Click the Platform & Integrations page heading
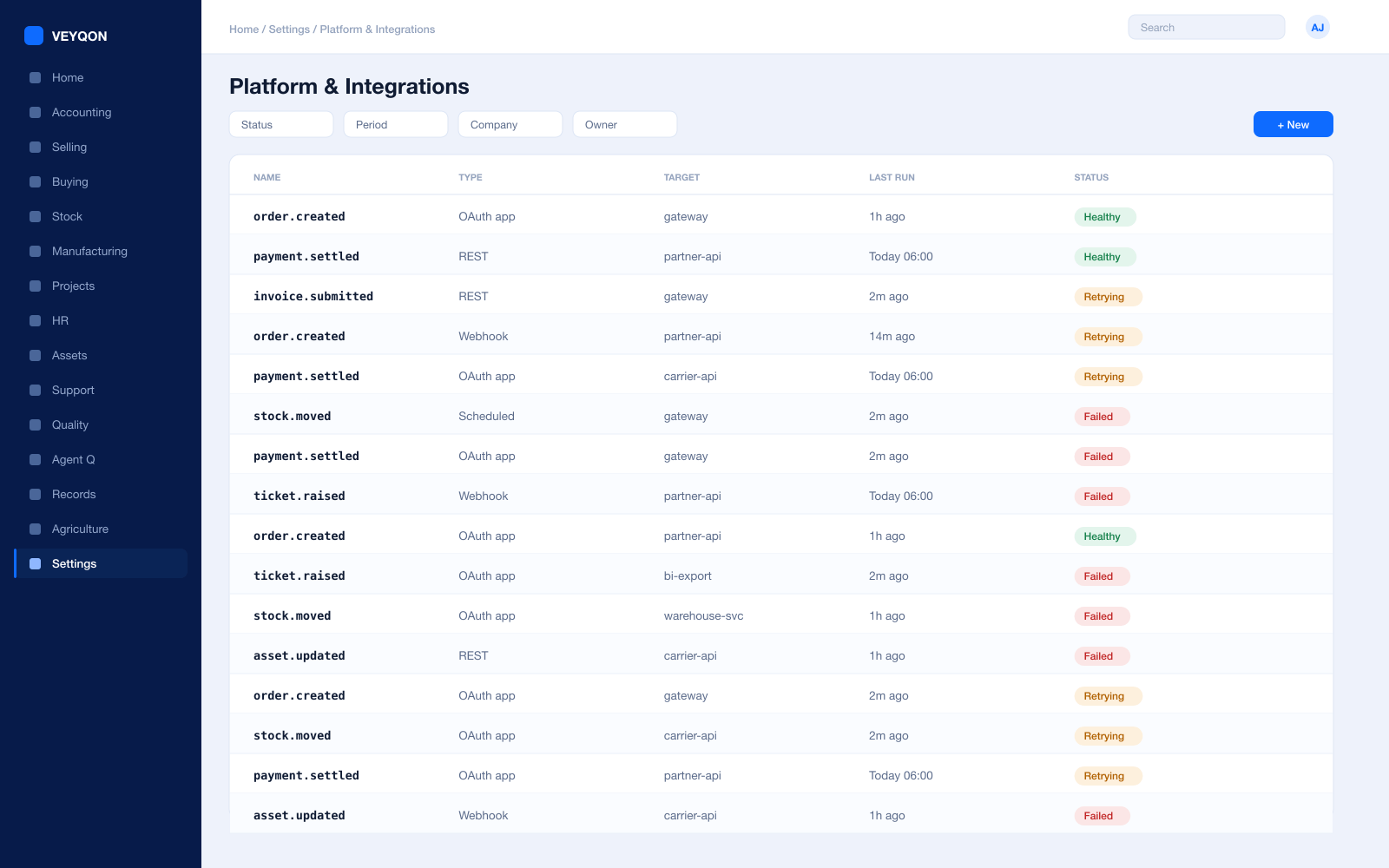The height and width of the screenshot is (868, 1389). 349,86
